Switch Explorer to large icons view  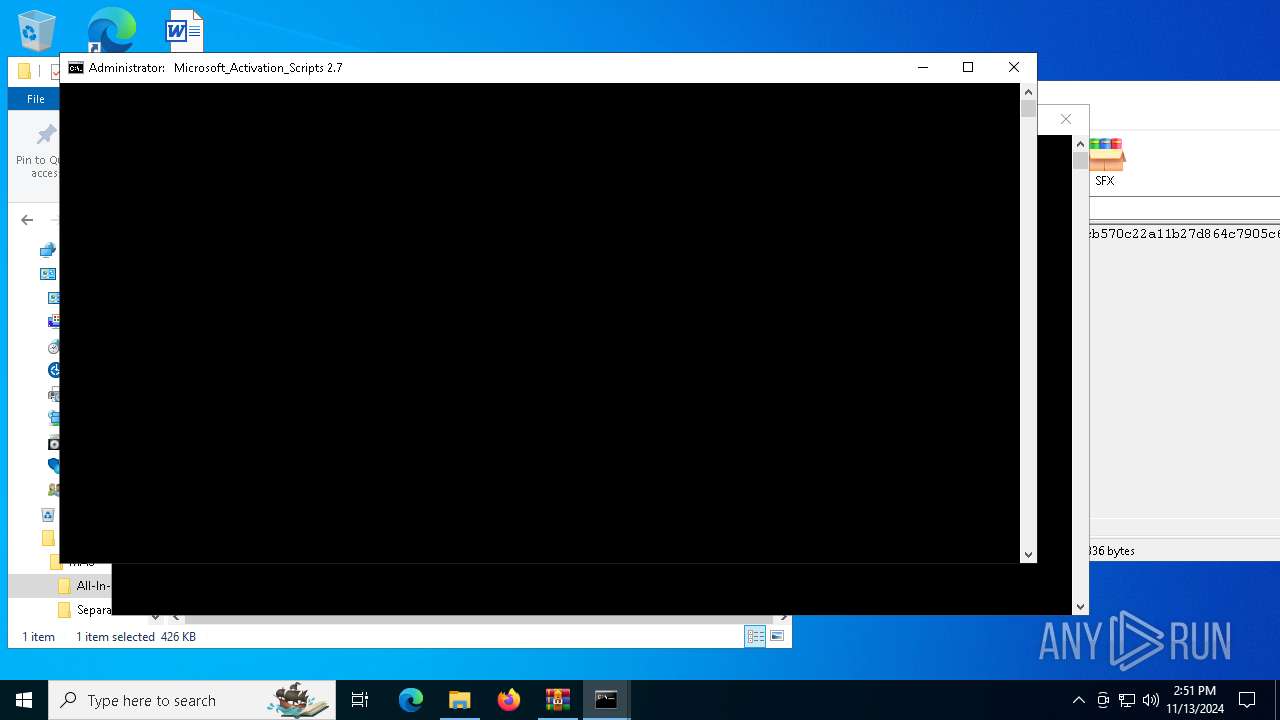[x=777, y=636]
